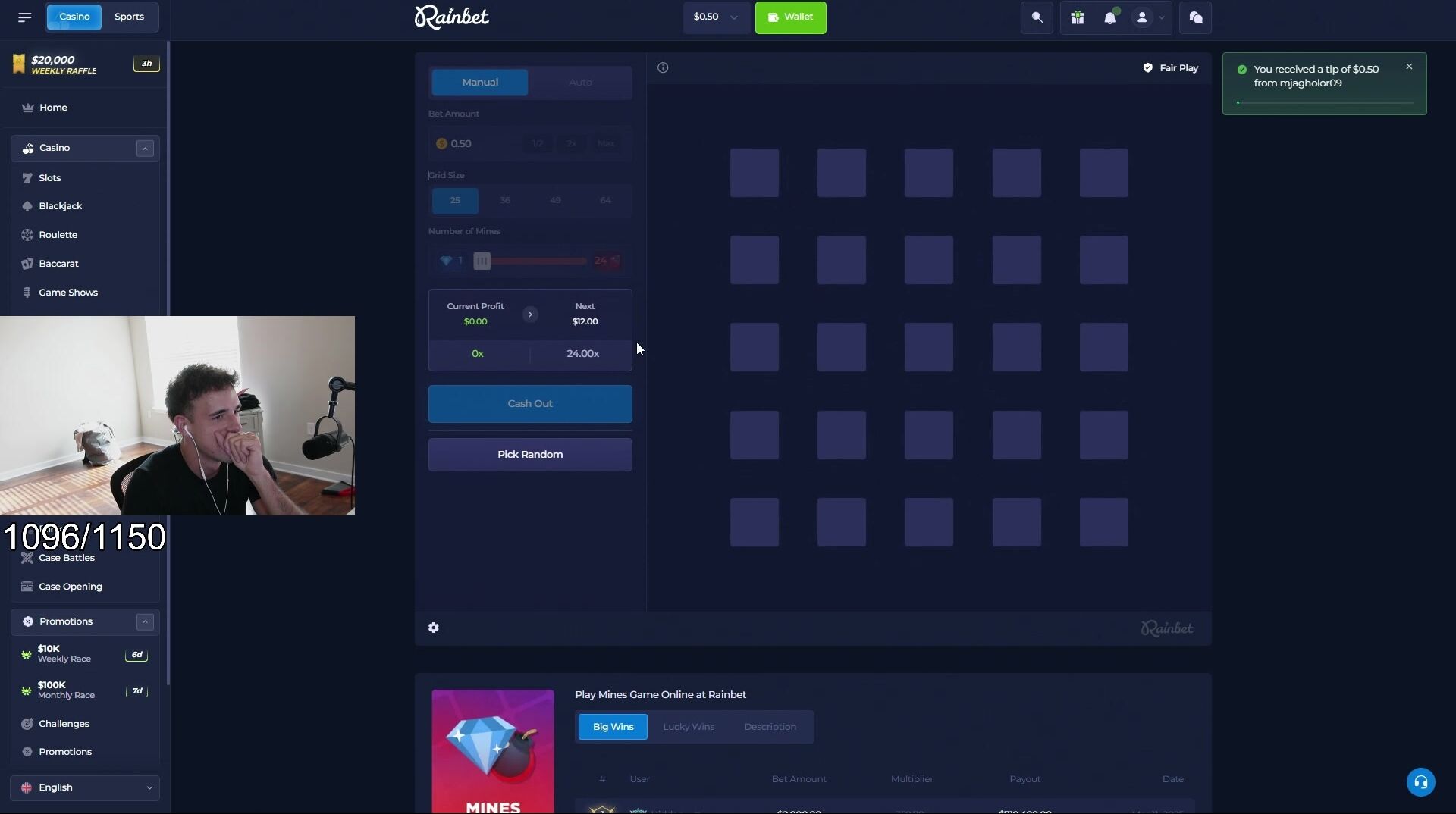The image size is (1456, 814).
Task: Open the English language dropdown
Action: click(85, 787)
